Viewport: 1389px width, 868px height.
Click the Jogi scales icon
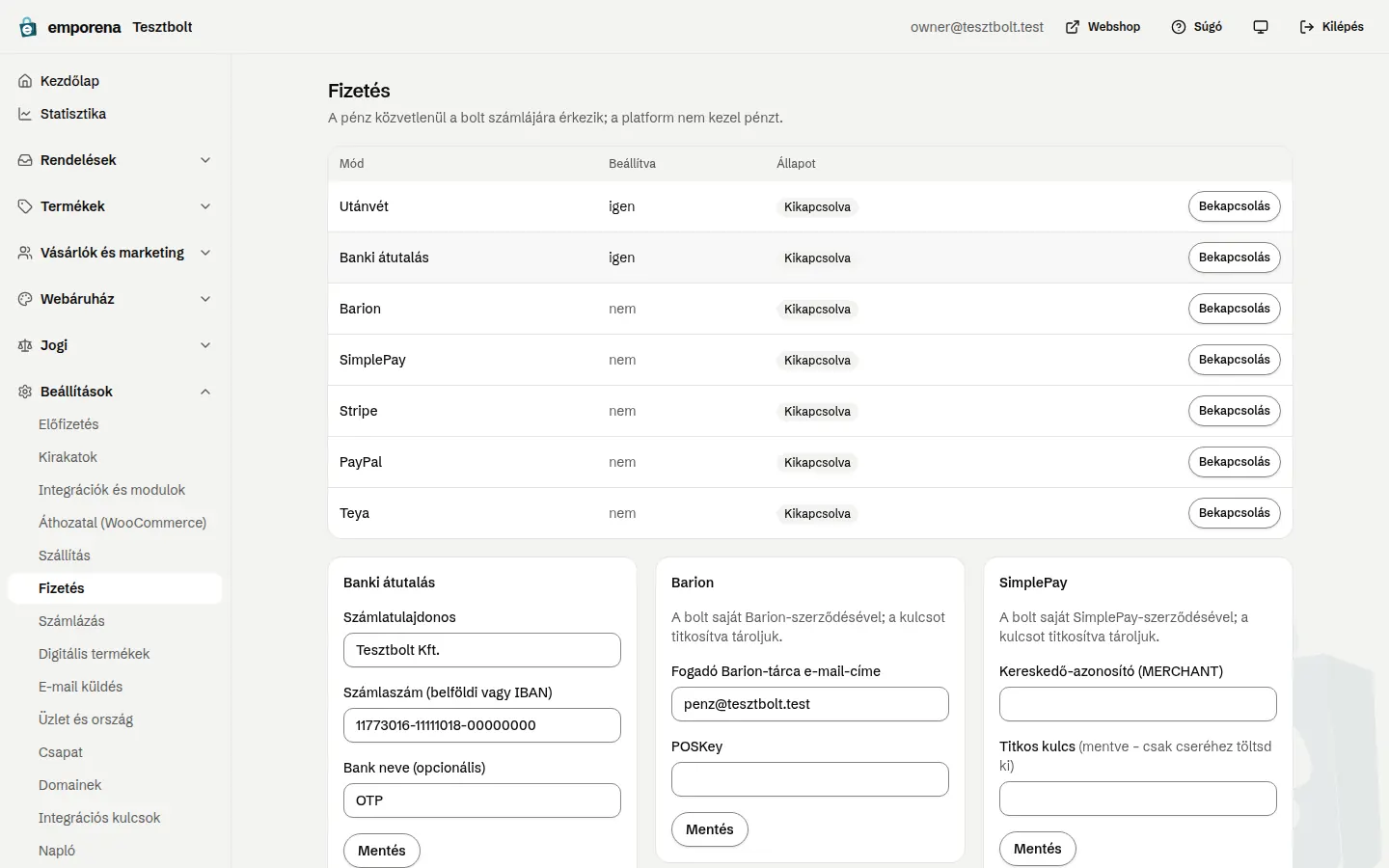(25, 345)
